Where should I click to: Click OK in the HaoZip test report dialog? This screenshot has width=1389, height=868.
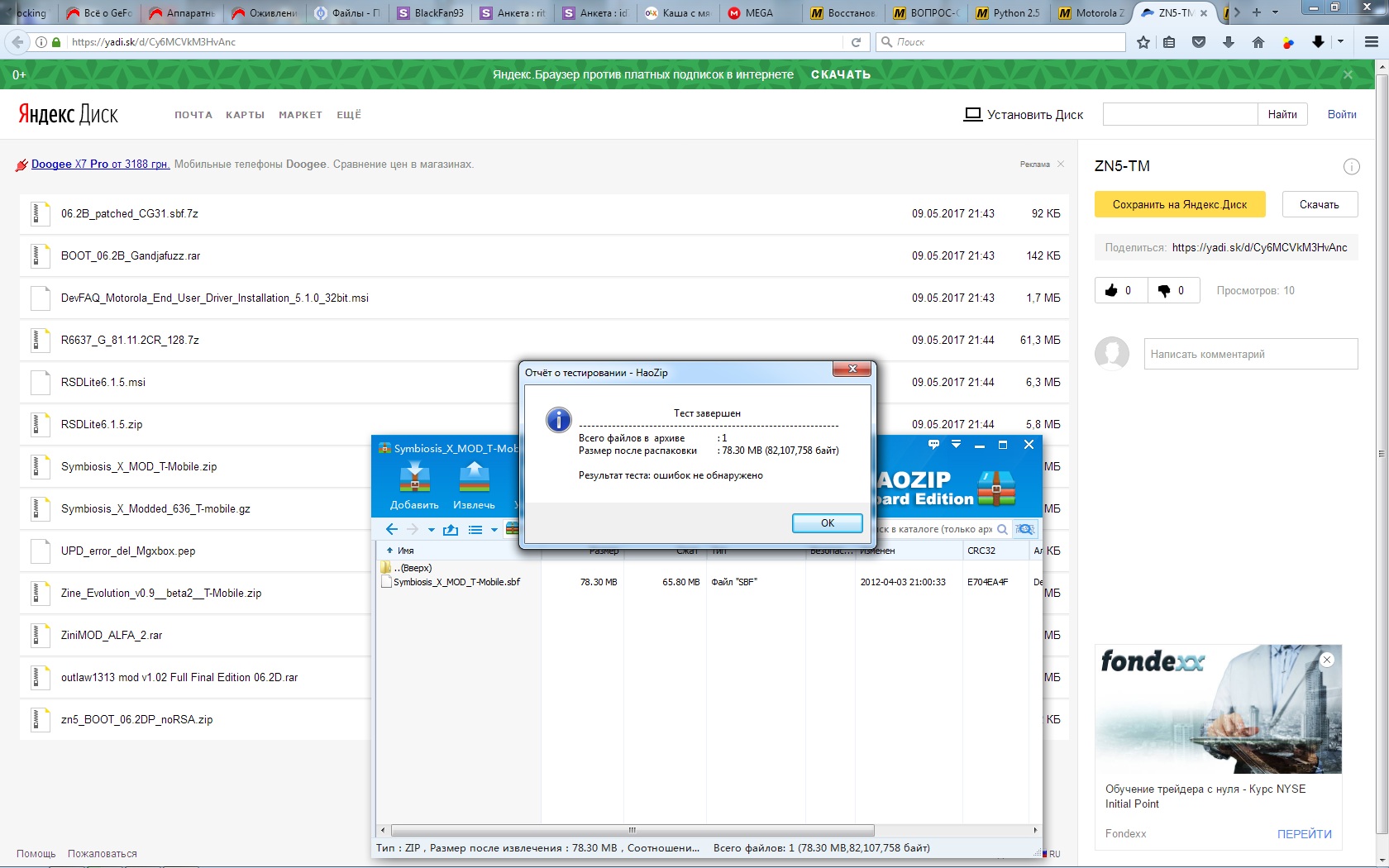click(x=827, y=523)
